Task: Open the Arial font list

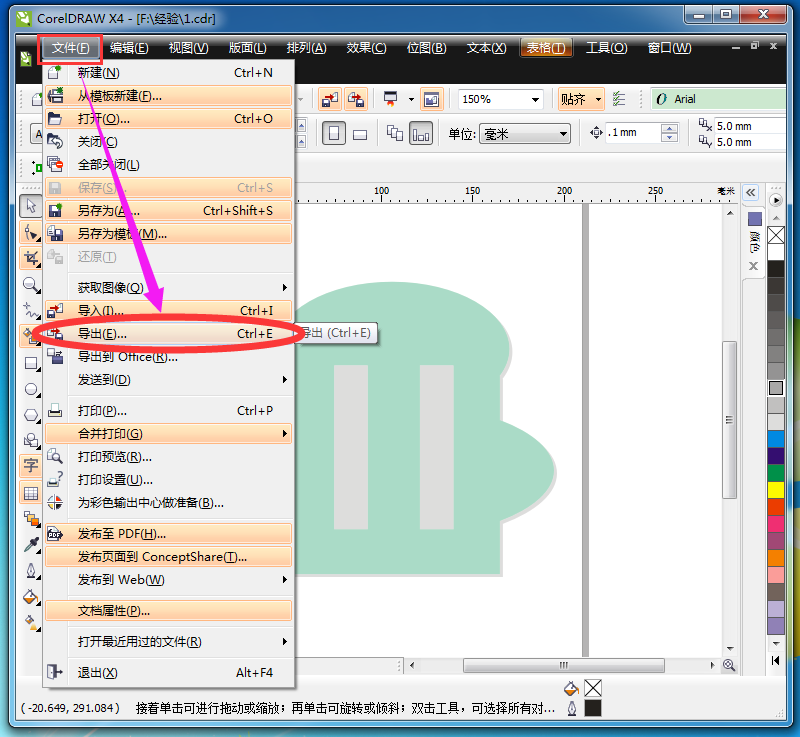Action: [x=720, y=100]
